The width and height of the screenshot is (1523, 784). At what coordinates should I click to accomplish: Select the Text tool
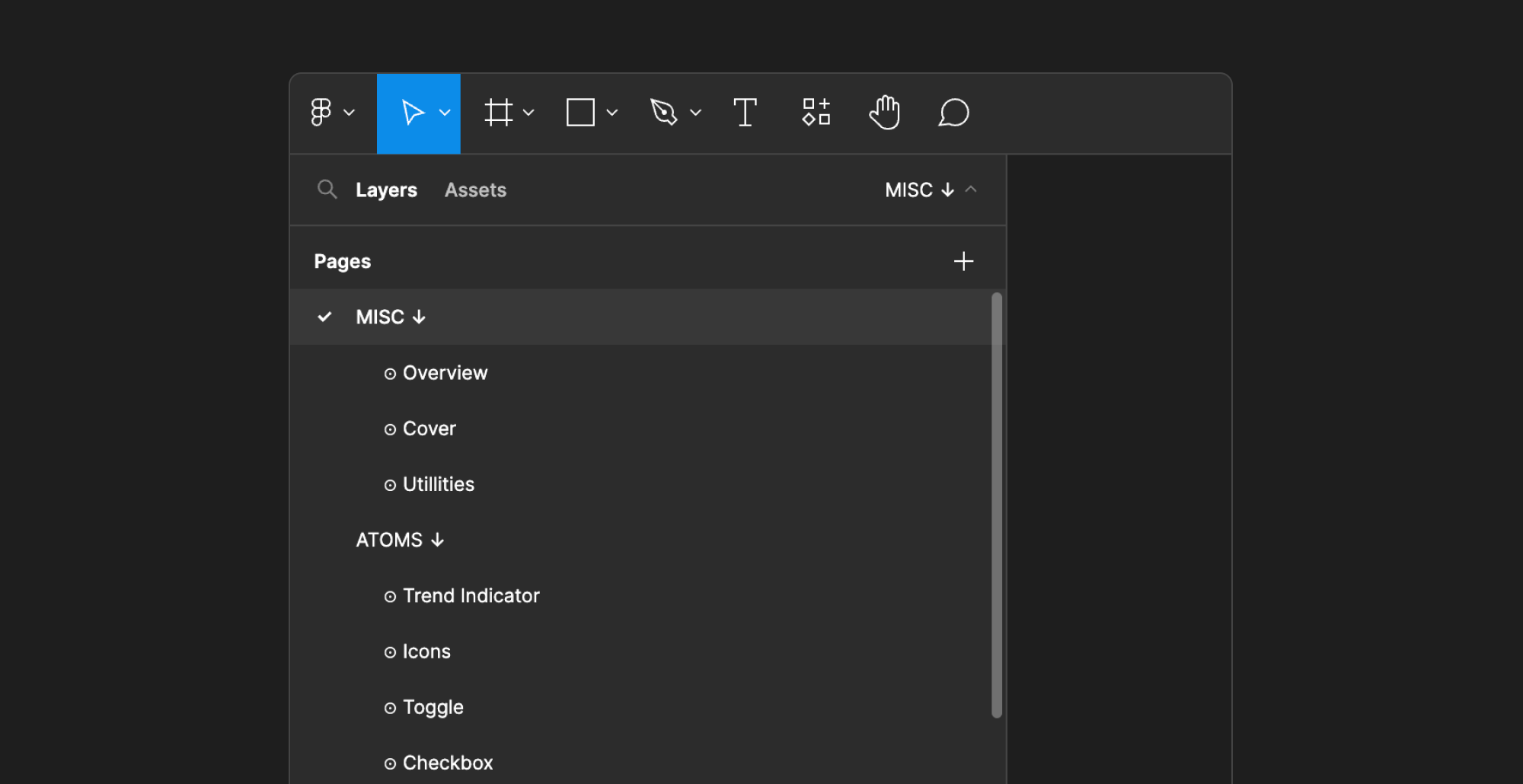(745, 113)
